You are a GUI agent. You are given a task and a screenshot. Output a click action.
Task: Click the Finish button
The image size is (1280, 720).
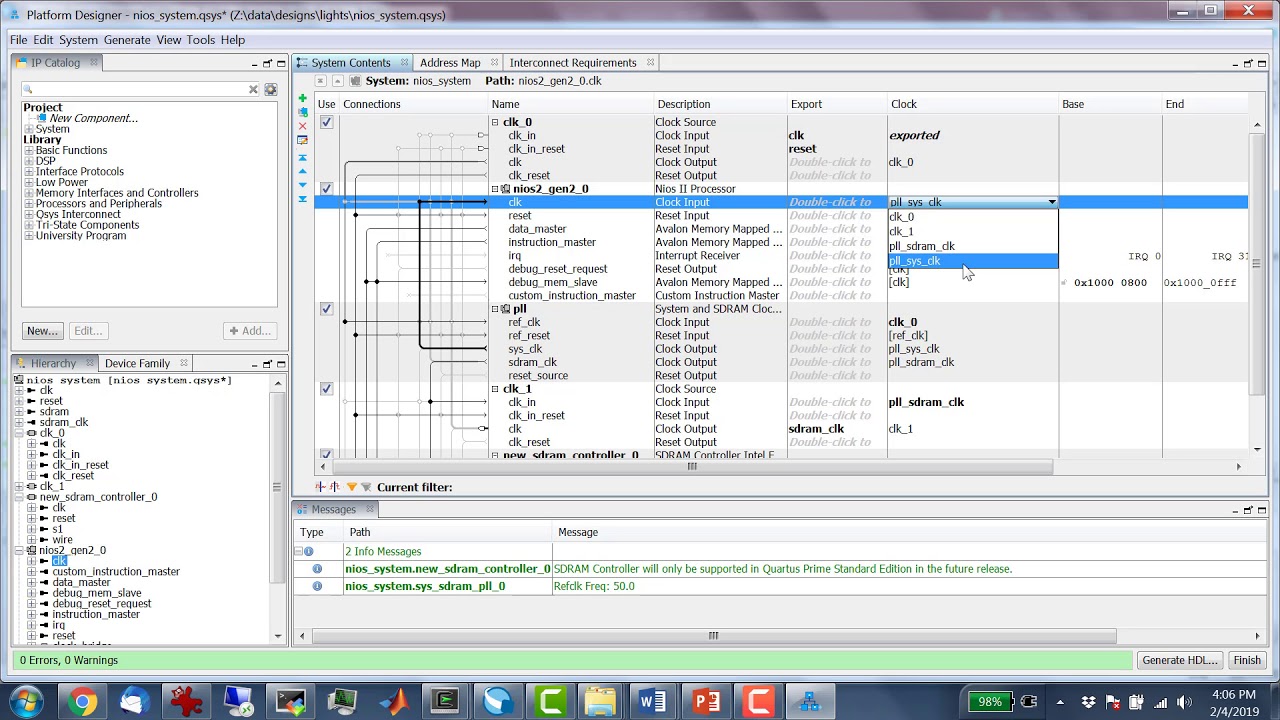[1247, 660]
